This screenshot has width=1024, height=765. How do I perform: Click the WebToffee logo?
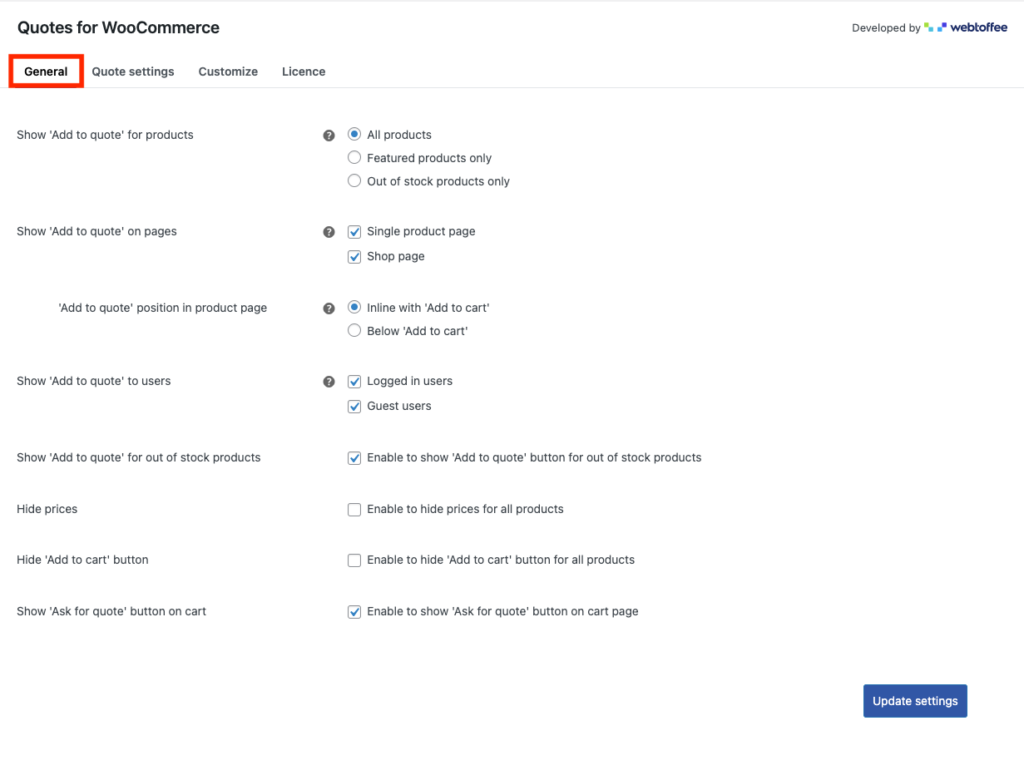tap(965, 27)
